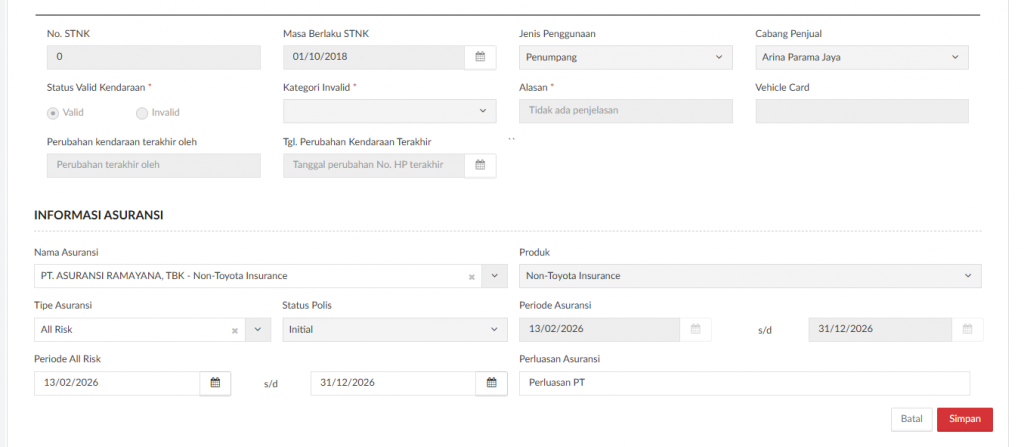Viewport: 1024px width, 447px height.
Task: Expand the Kategori Invalid dropdown
Action: tap(389, 111)
